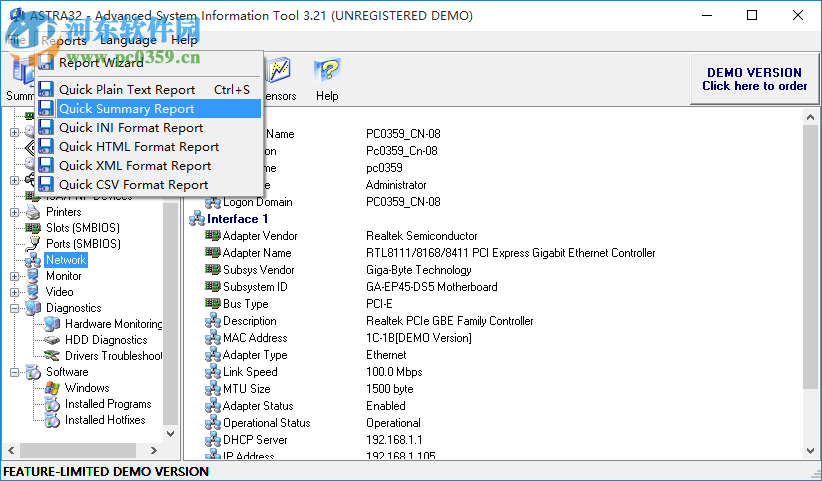Click the save icon beside Quick XML Format Report
This screenshot has height=481, width=822.
tap(46, 166)
